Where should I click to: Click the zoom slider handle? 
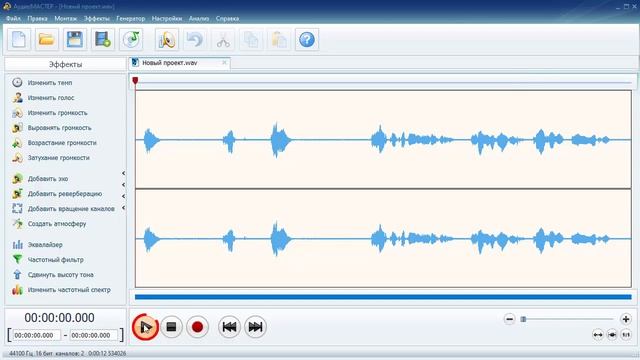pos(523,319)
